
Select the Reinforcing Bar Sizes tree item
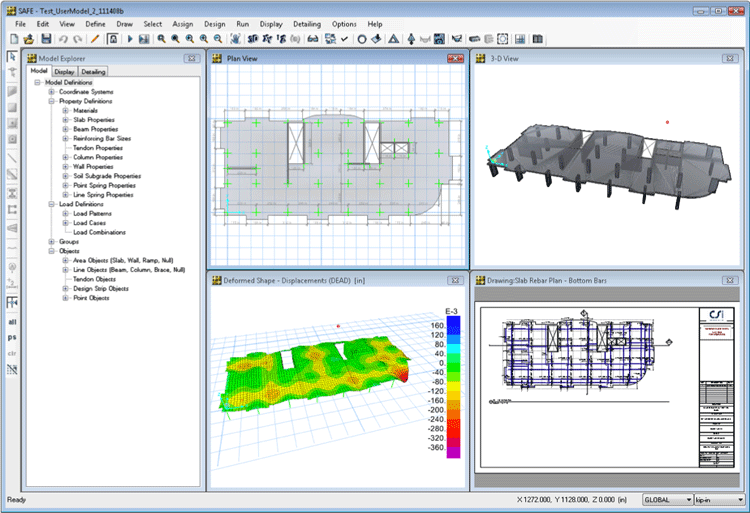click(102, 139)
